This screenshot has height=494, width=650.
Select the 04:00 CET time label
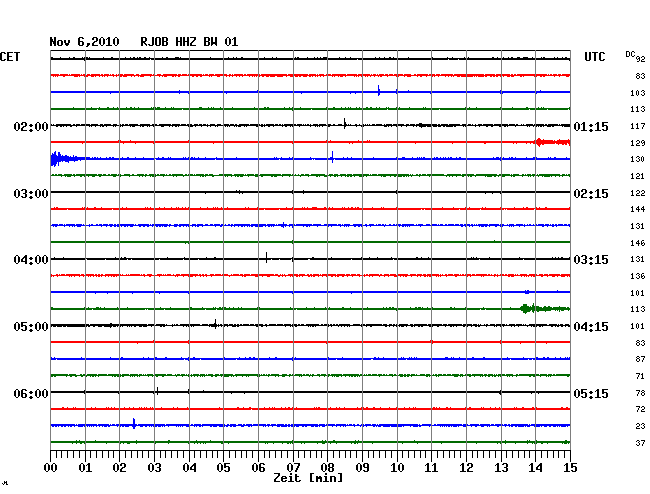tap(31, 260)
